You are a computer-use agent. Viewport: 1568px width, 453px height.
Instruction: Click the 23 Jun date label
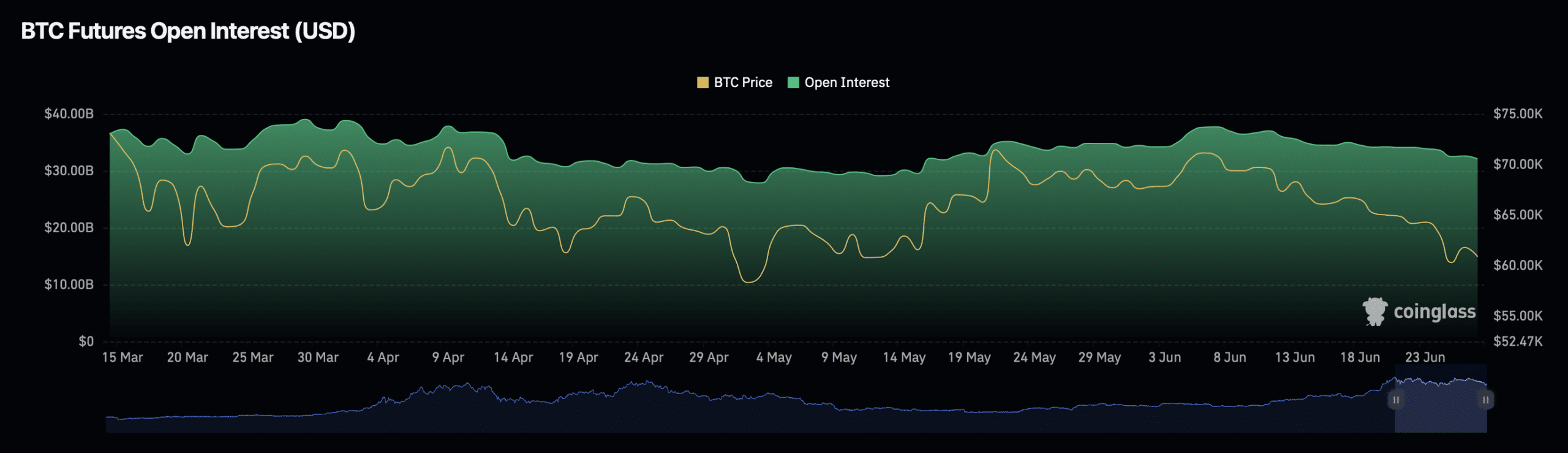tap(1425, 357)
